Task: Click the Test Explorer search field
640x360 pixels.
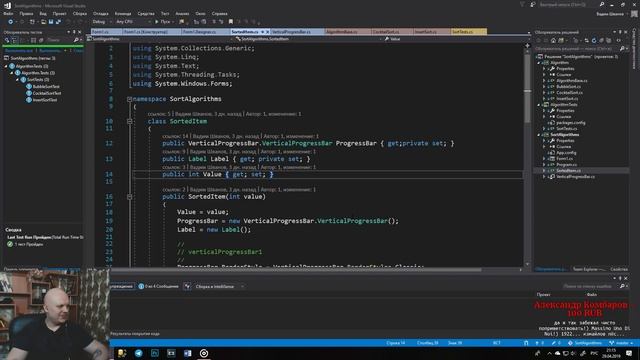Action: click(x=59, y=40)
